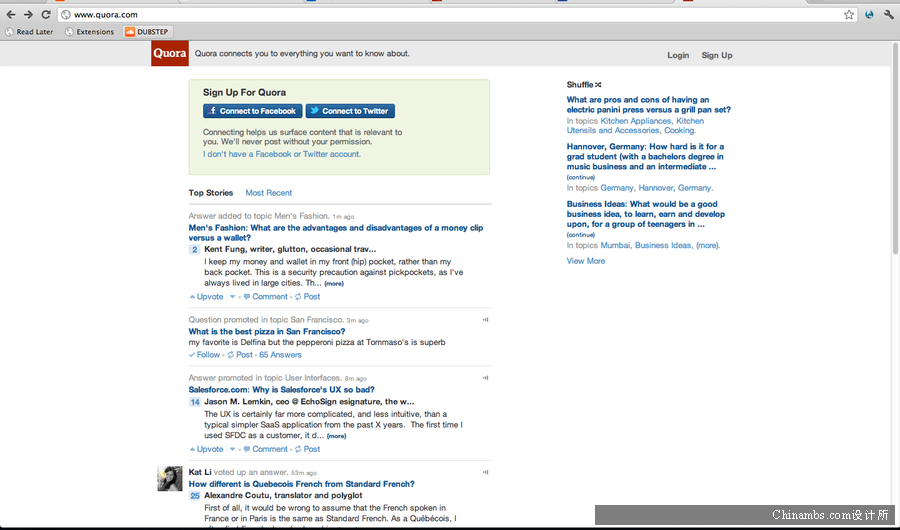This screenshot has height=530, width=900.
Task: Open the browser wrench settings menu
Action: tap(888, 15)
